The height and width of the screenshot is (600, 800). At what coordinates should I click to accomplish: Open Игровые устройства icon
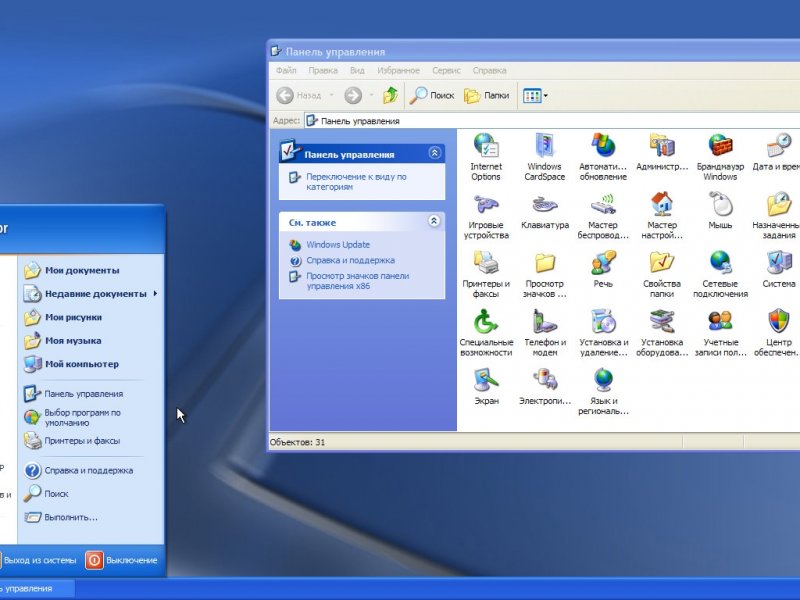(x=486, y=215)
